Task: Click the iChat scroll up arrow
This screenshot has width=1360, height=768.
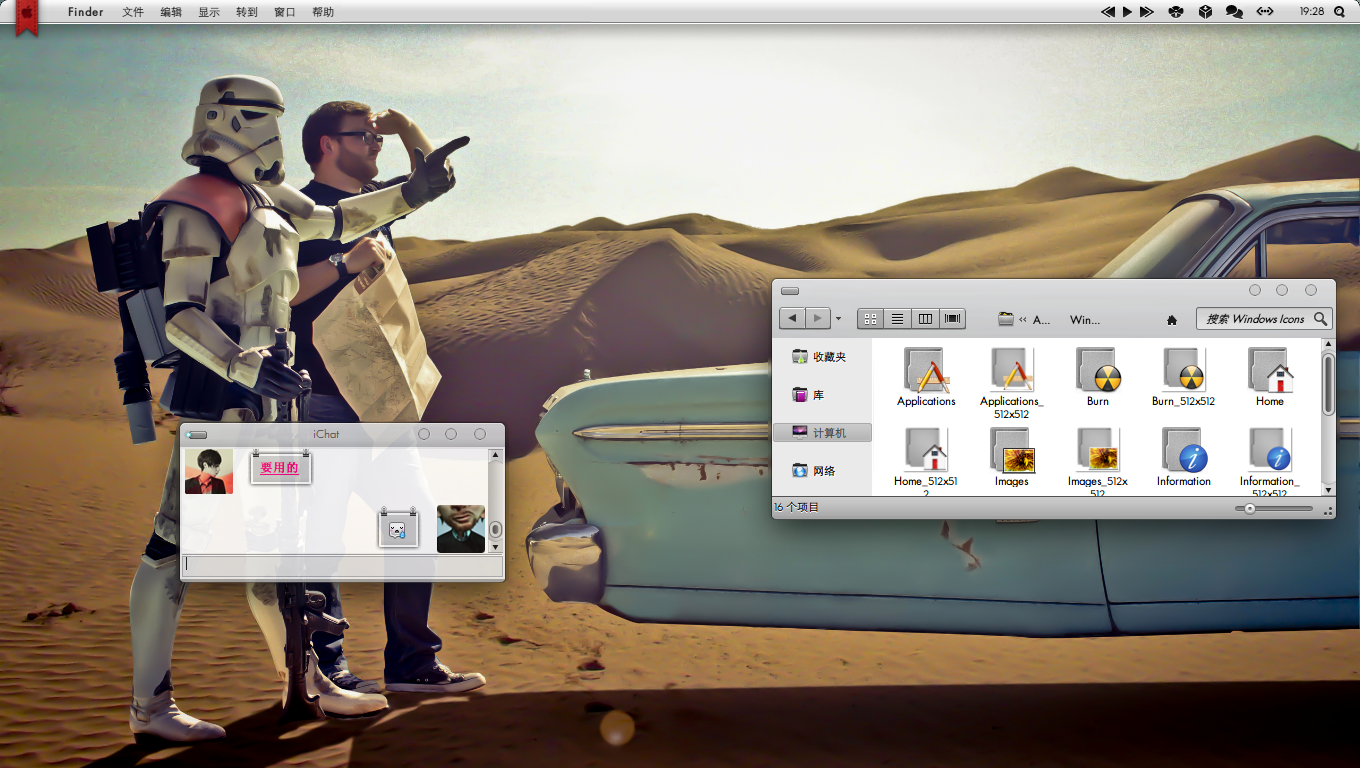Action: (x=495, y=455)
